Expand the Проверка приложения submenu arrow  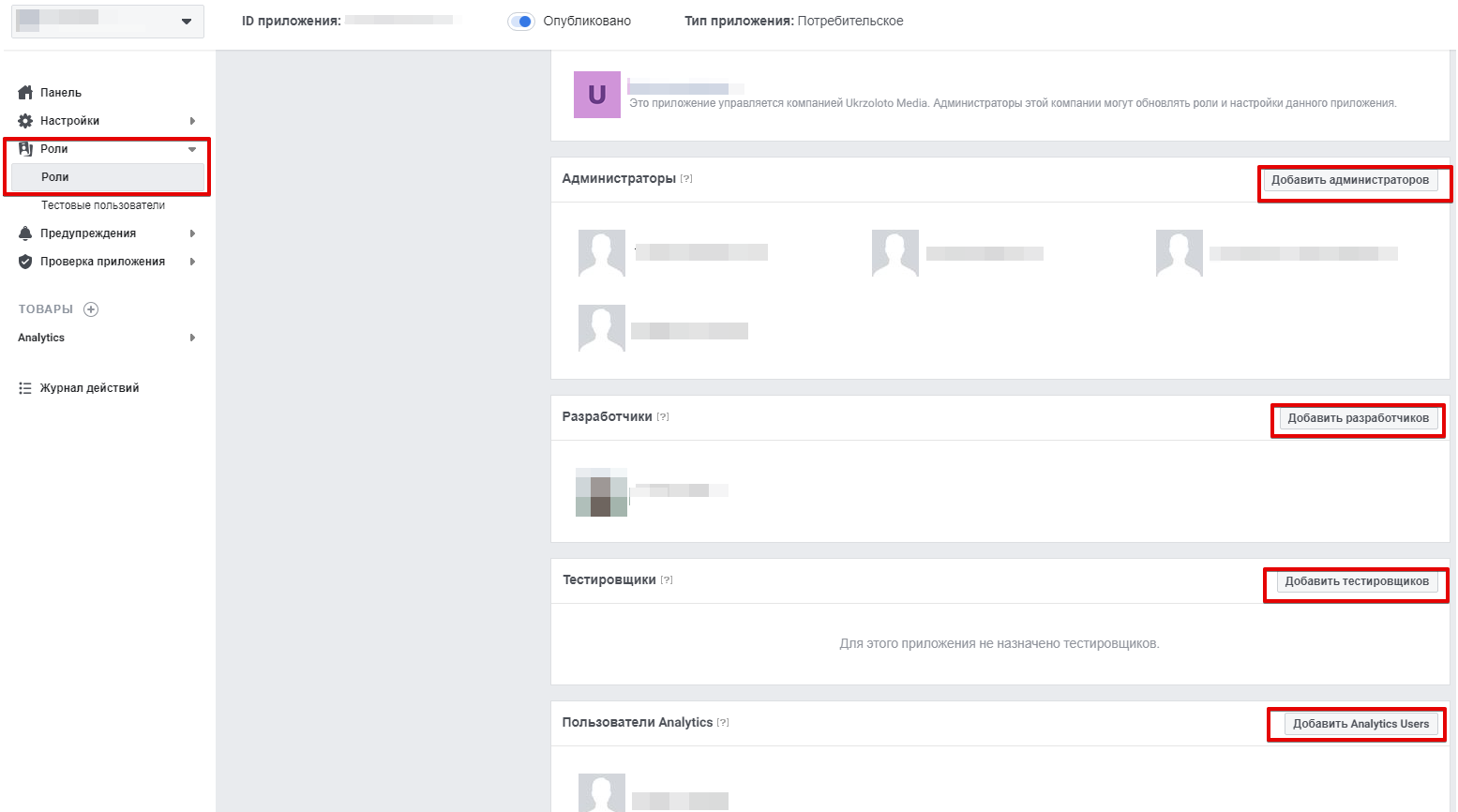(x=192, y=262)
